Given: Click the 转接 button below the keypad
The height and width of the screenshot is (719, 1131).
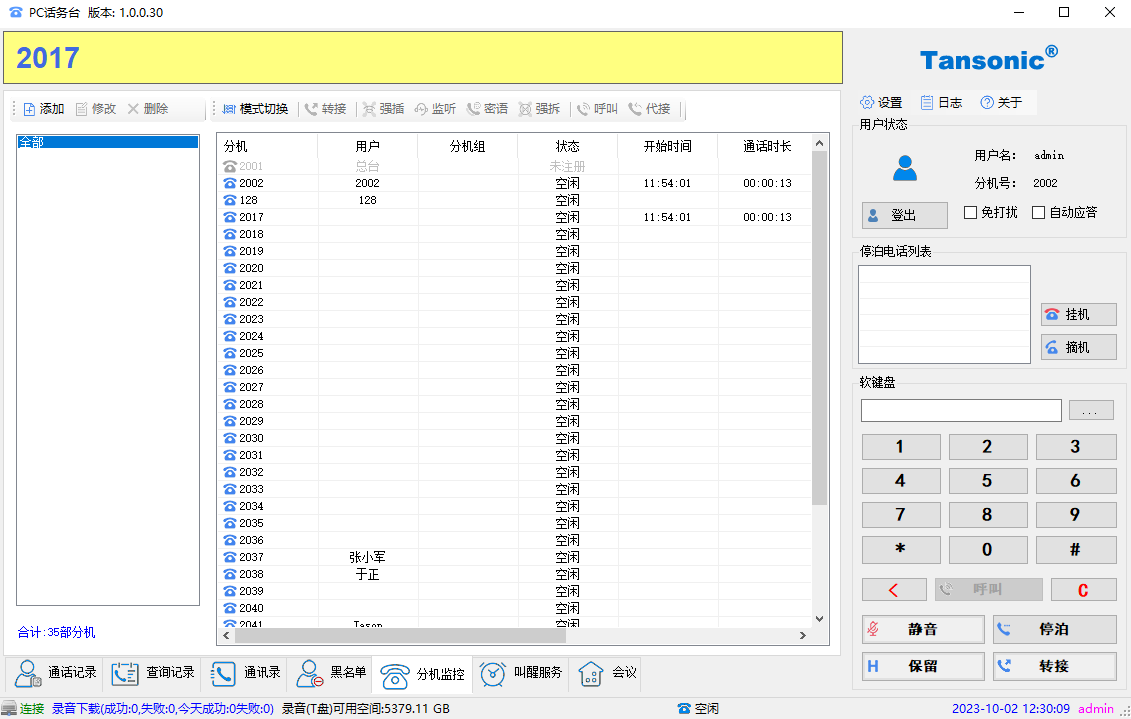Looking at the screenshot, I should pos(1055,666).
